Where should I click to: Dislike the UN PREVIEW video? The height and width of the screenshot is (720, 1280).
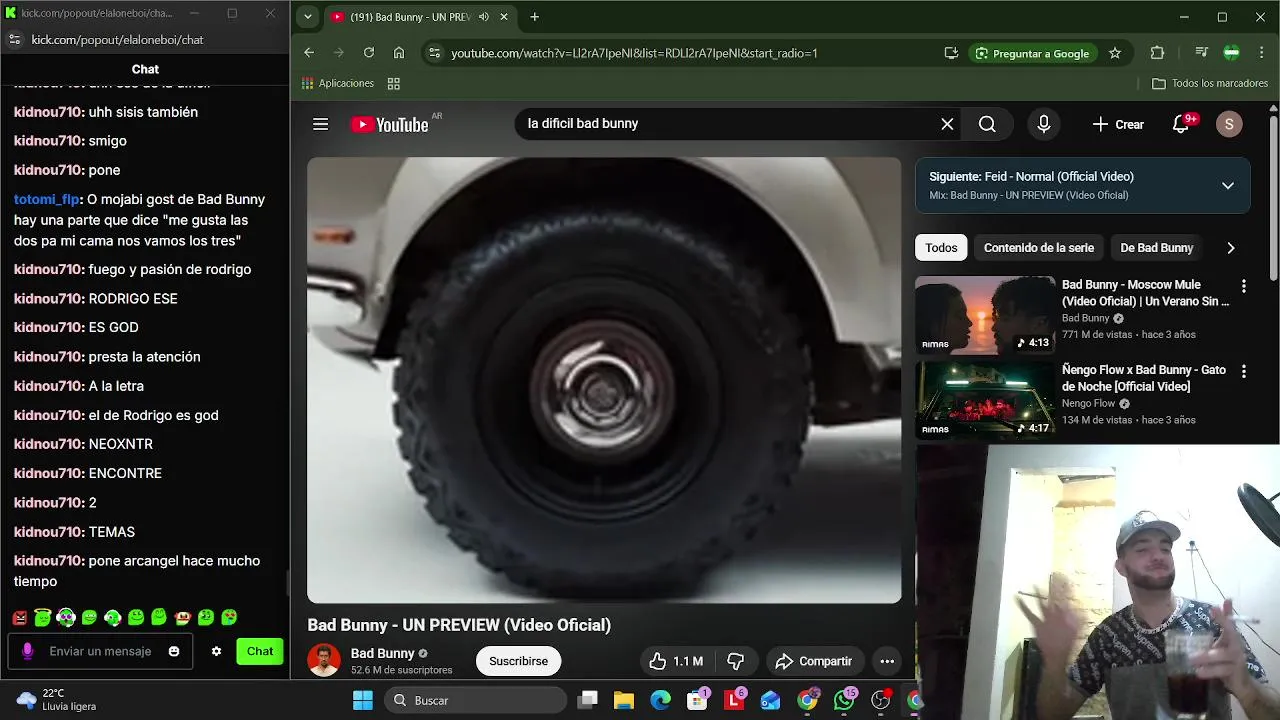[736, 661]
